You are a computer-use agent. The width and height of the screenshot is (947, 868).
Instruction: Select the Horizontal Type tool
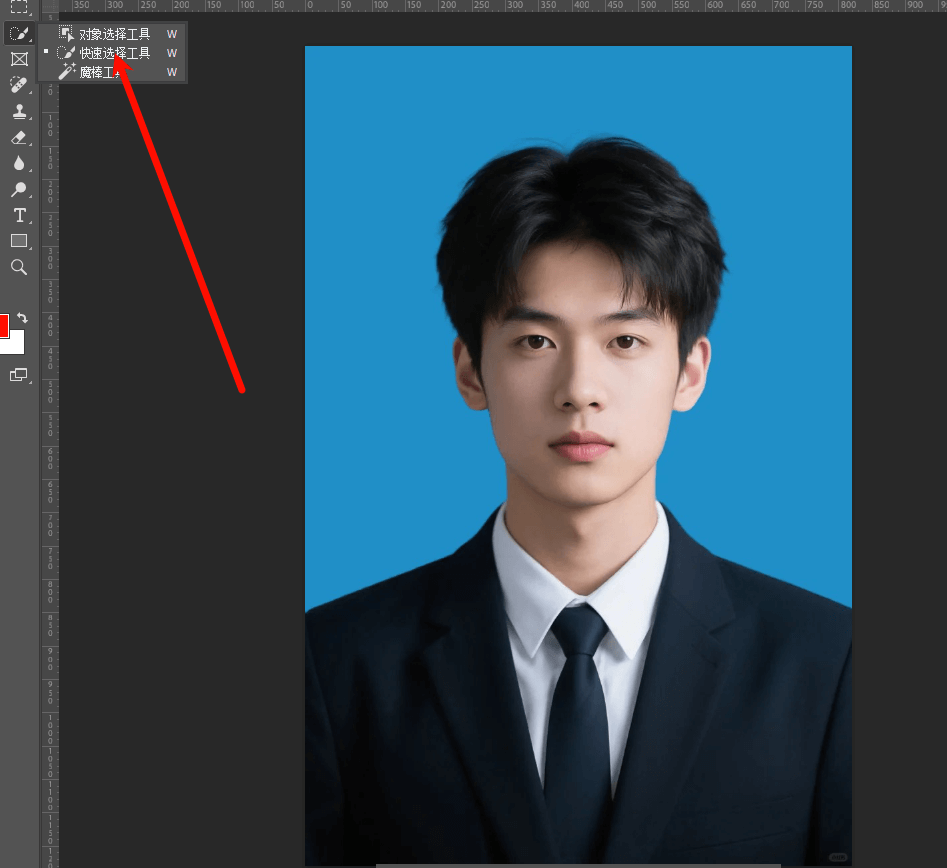[18, 215]
